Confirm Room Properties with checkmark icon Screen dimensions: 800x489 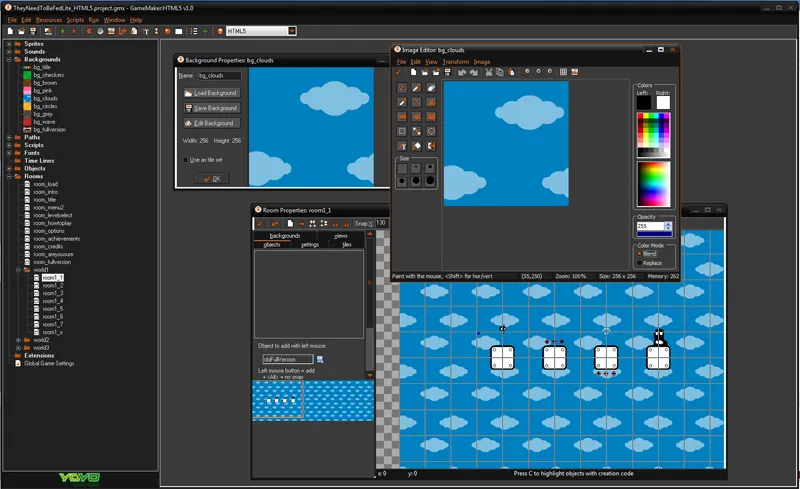[260, 224]
